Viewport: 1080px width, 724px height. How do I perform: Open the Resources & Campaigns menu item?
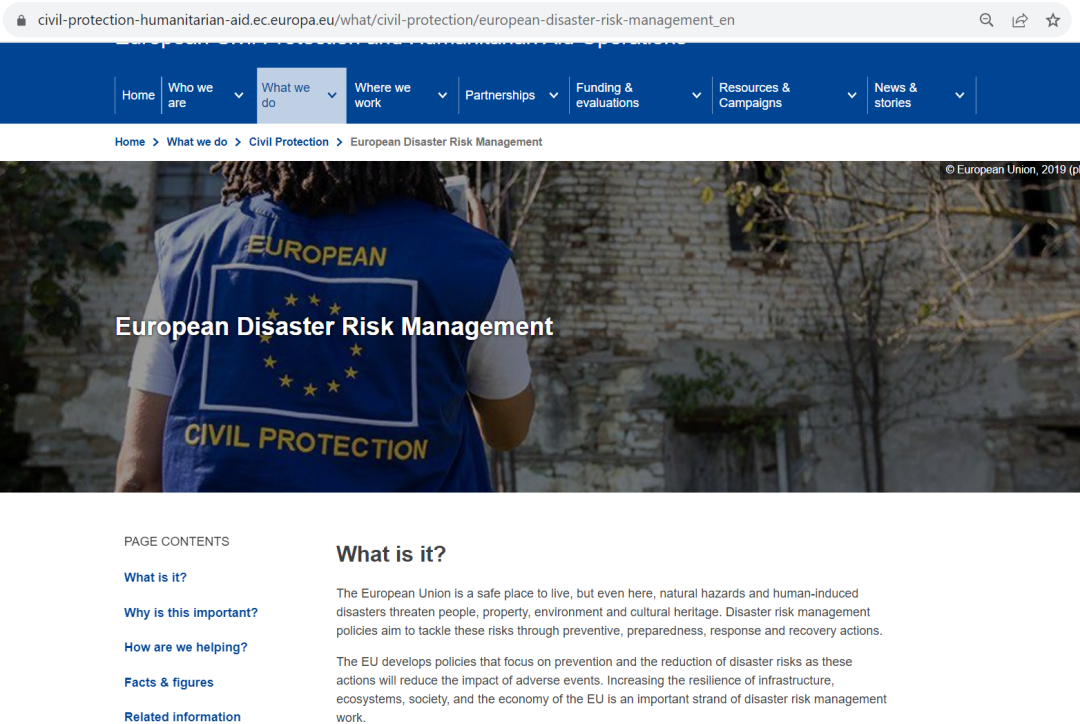click(754, 95)
